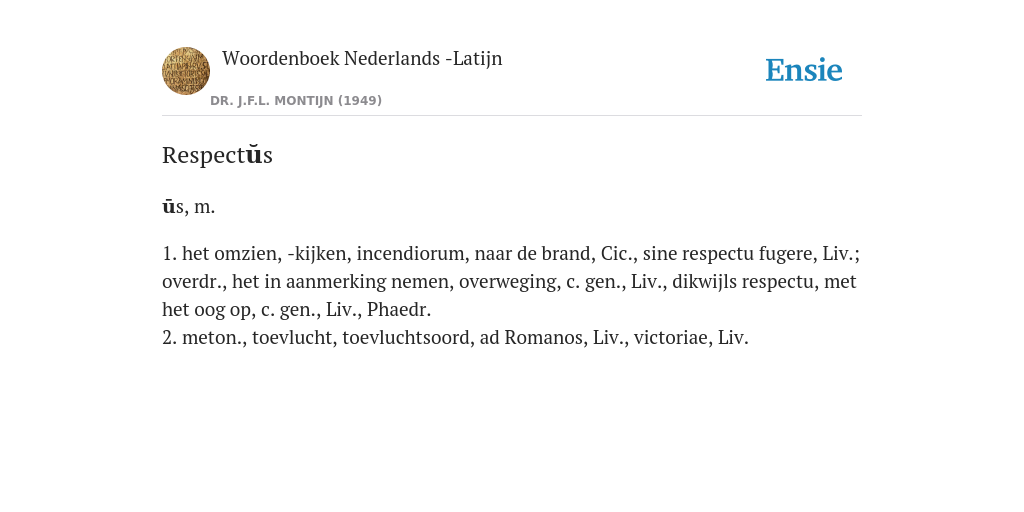This screenshot has height=512, width=1024.
Task: Click the "Phaedr." source abbreviation
Action: tap(398, 310)
